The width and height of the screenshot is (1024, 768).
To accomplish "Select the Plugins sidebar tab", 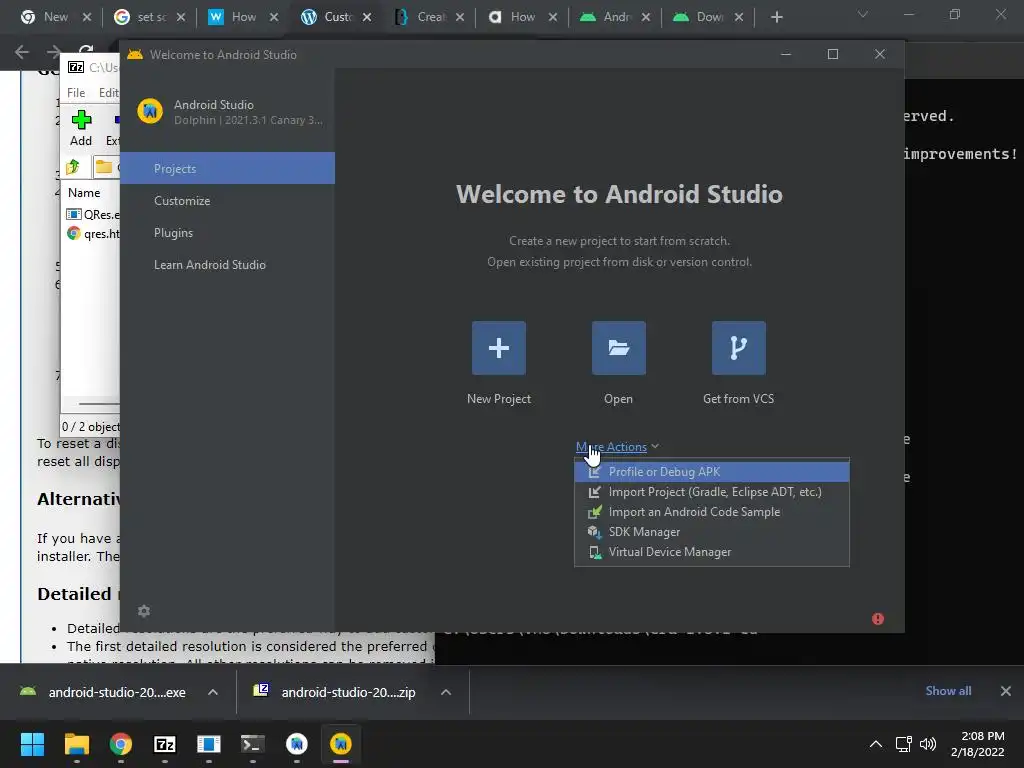I will (227, 232).
